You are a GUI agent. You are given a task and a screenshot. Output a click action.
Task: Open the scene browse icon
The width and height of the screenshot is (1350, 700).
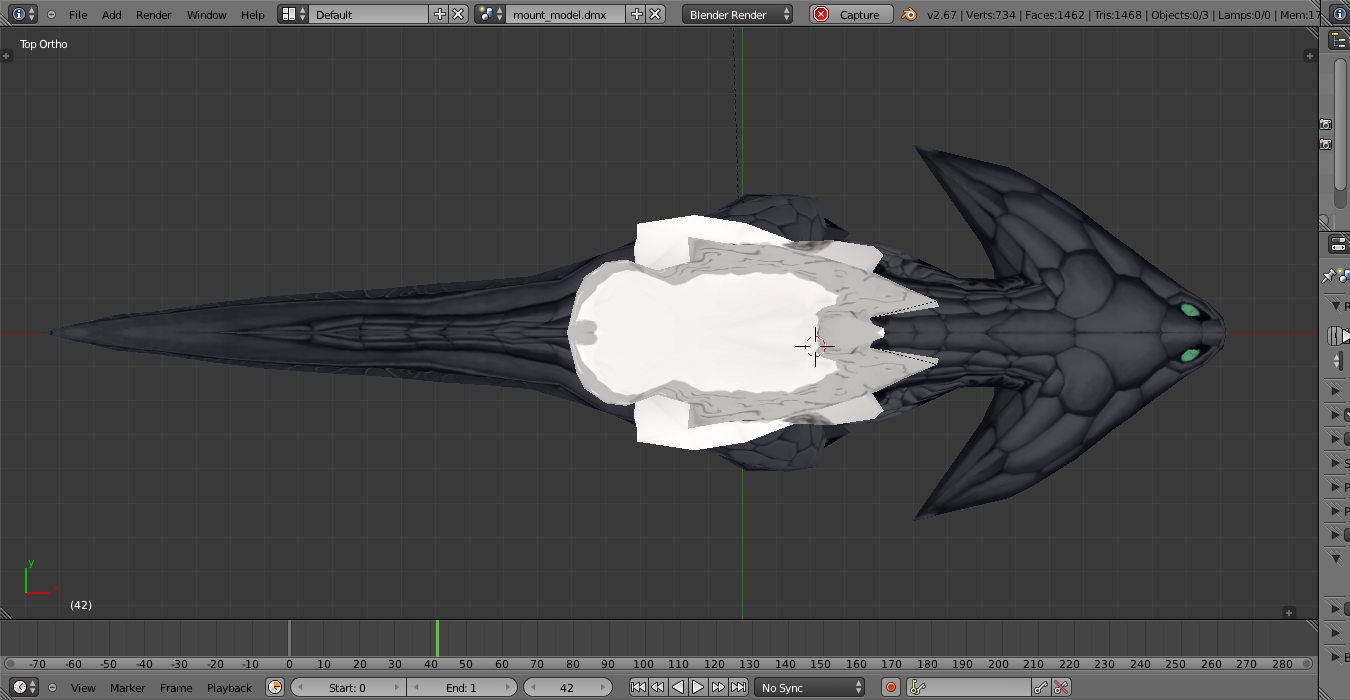pyautogui.click(x=490, y=14)
